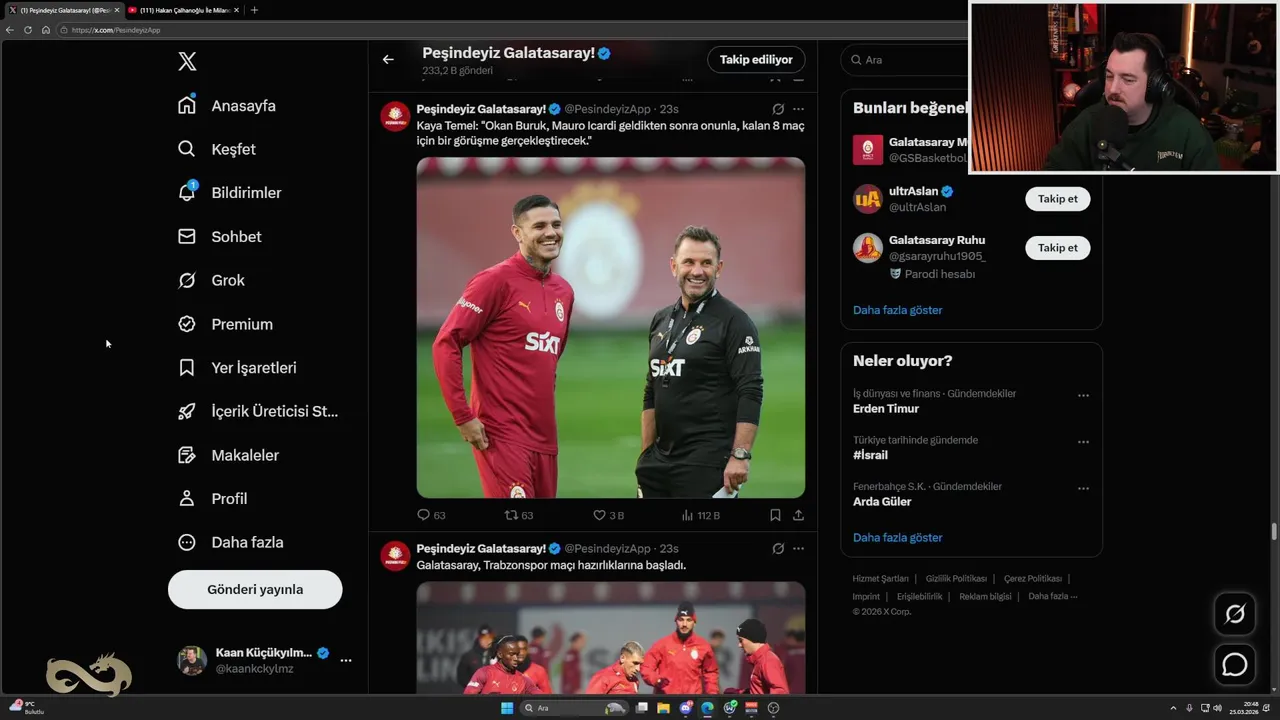The width and height of the screenshot is (1280, 720).
Task: Reply to Kaya Temel post with 63 comments
Action: point(431,515)
